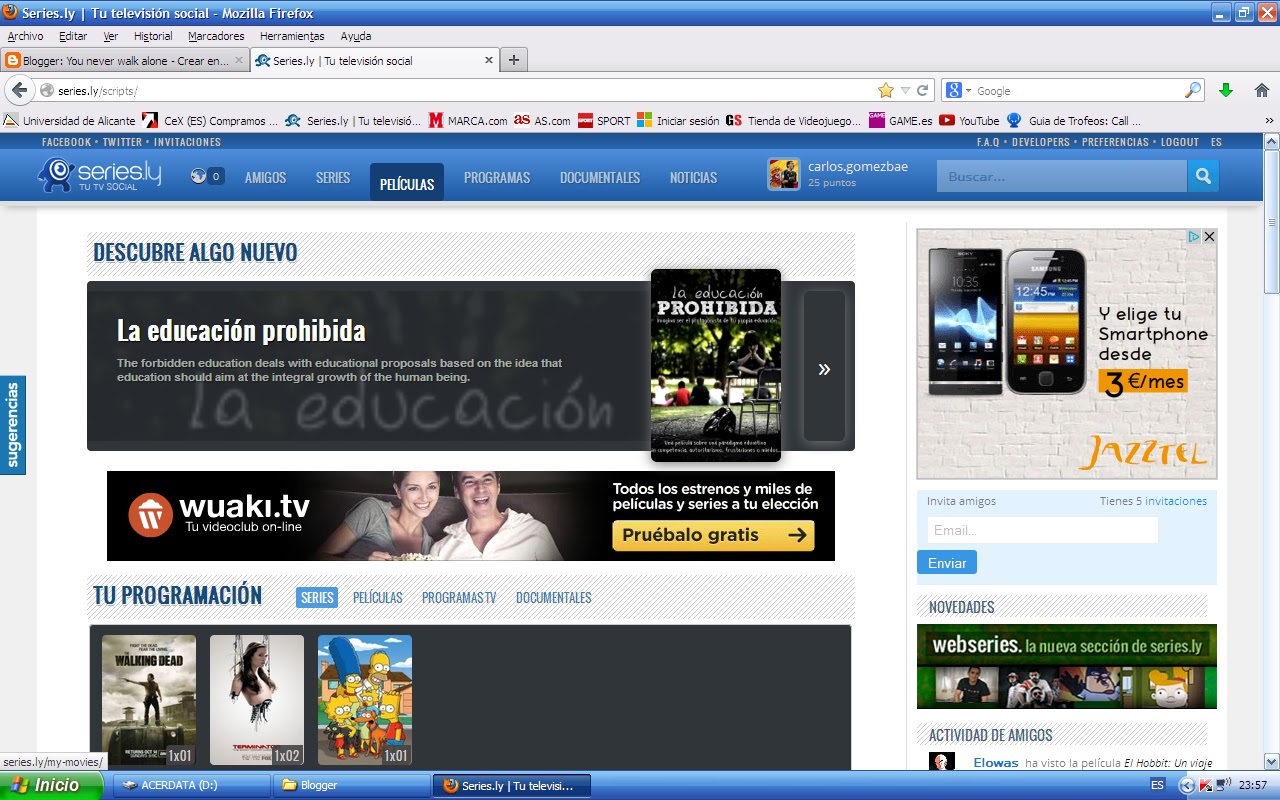Click the ES language indicator in taskbar
1280x800 pixels.
coord(1157,785)
